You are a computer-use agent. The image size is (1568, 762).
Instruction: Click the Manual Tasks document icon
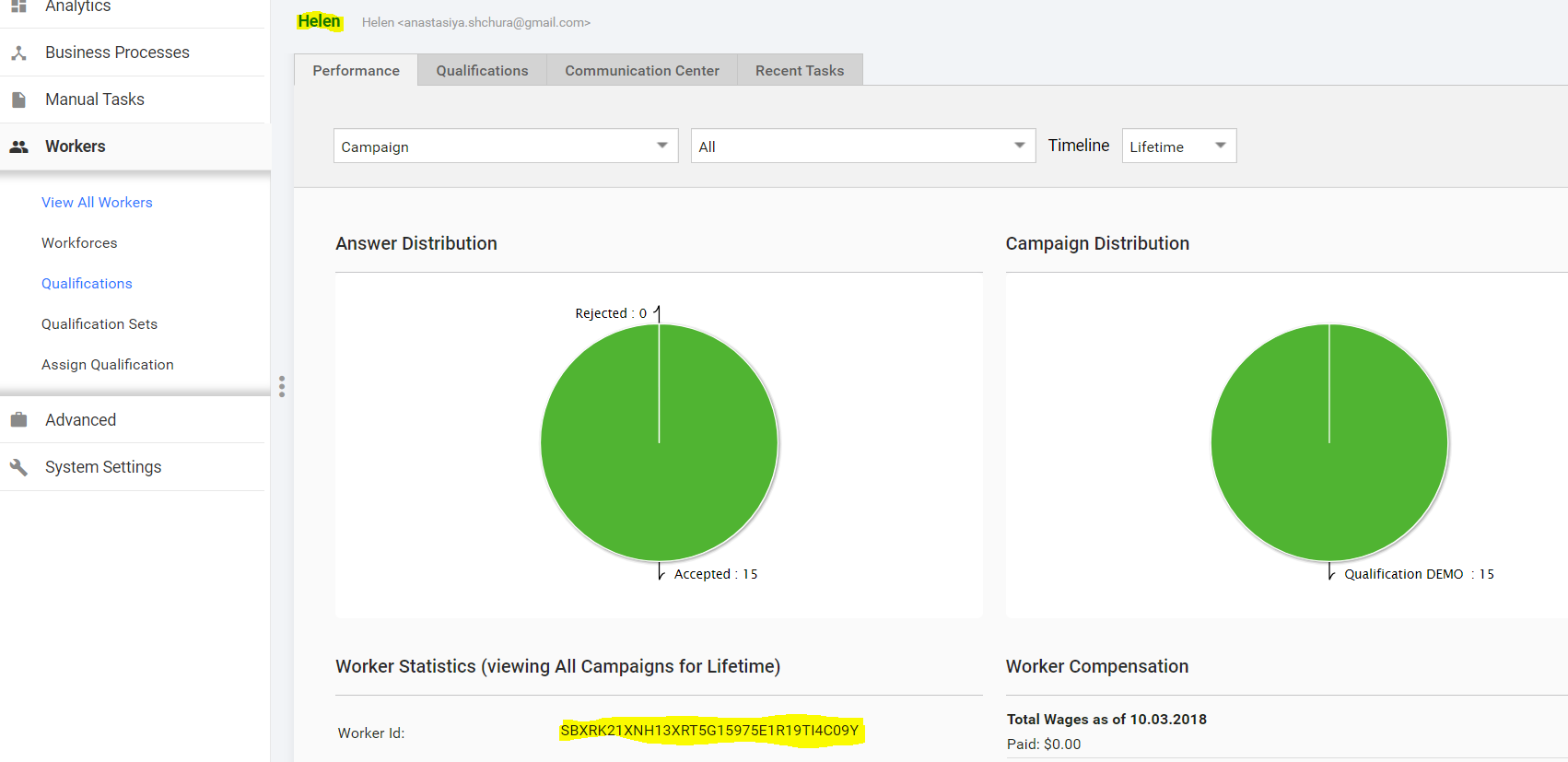click(x=18, y=100)
